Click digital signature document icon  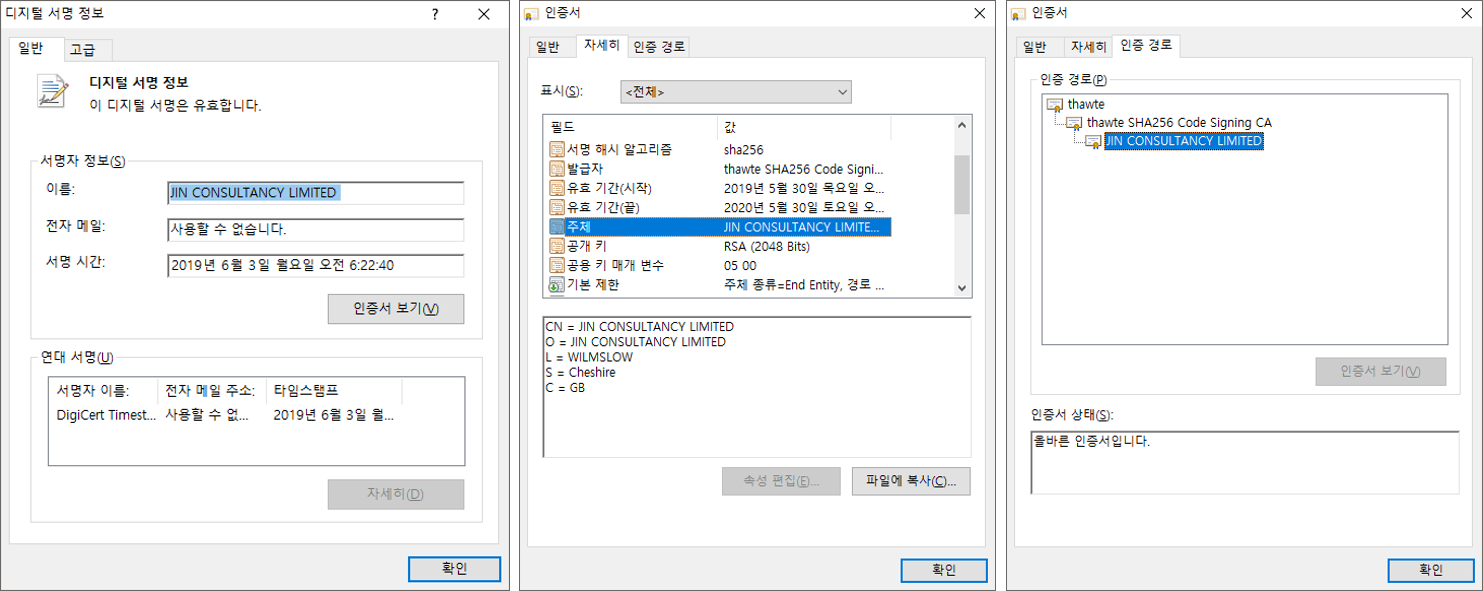coord(53,91)
